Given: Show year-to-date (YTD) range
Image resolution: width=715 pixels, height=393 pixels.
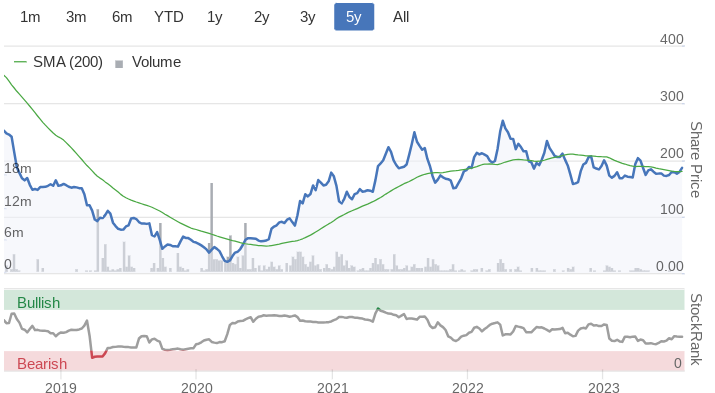Looking at the screenshot, I should point(169,17).
